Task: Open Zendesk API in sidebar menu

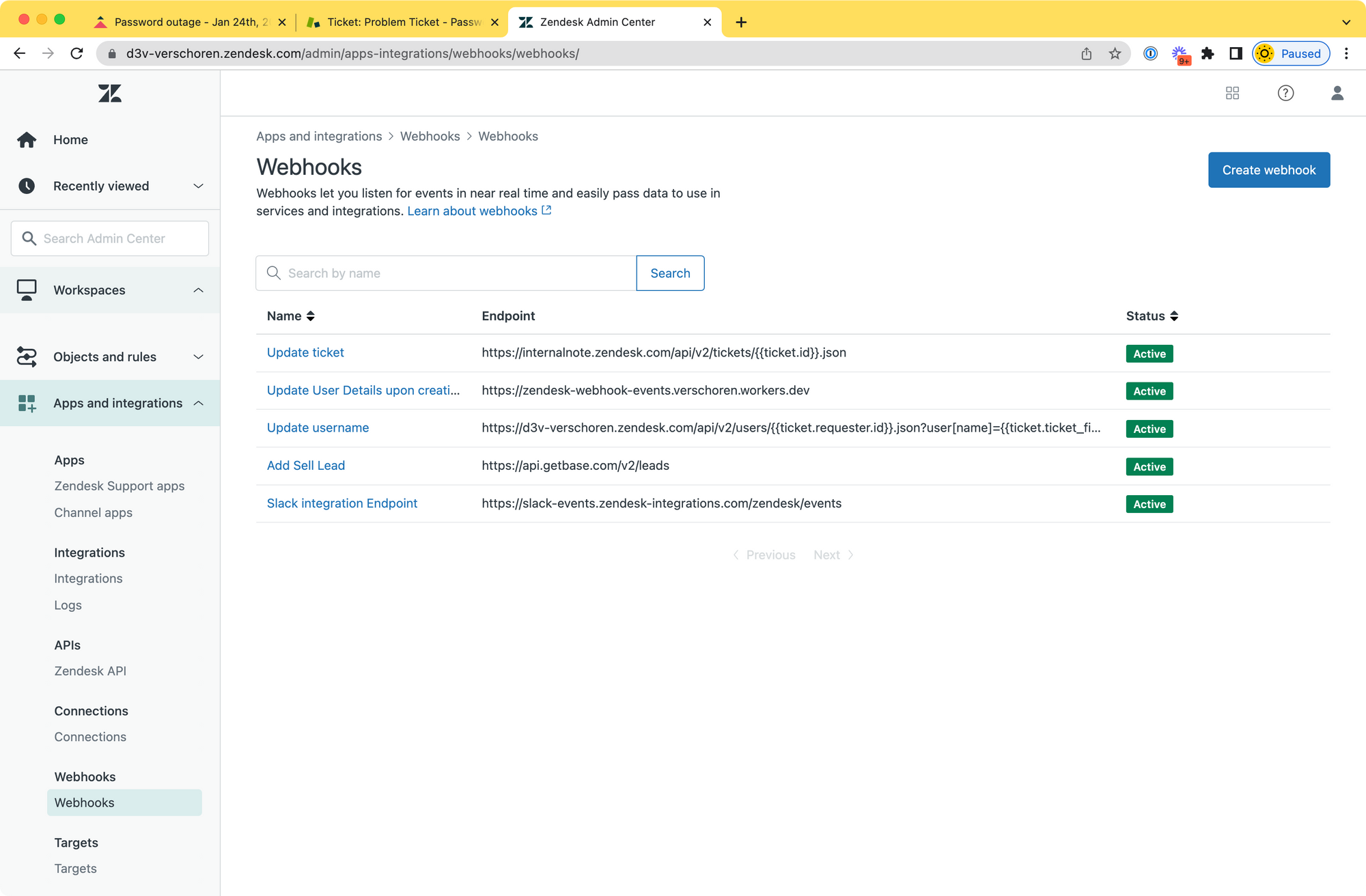Action: tap(90, 671)
